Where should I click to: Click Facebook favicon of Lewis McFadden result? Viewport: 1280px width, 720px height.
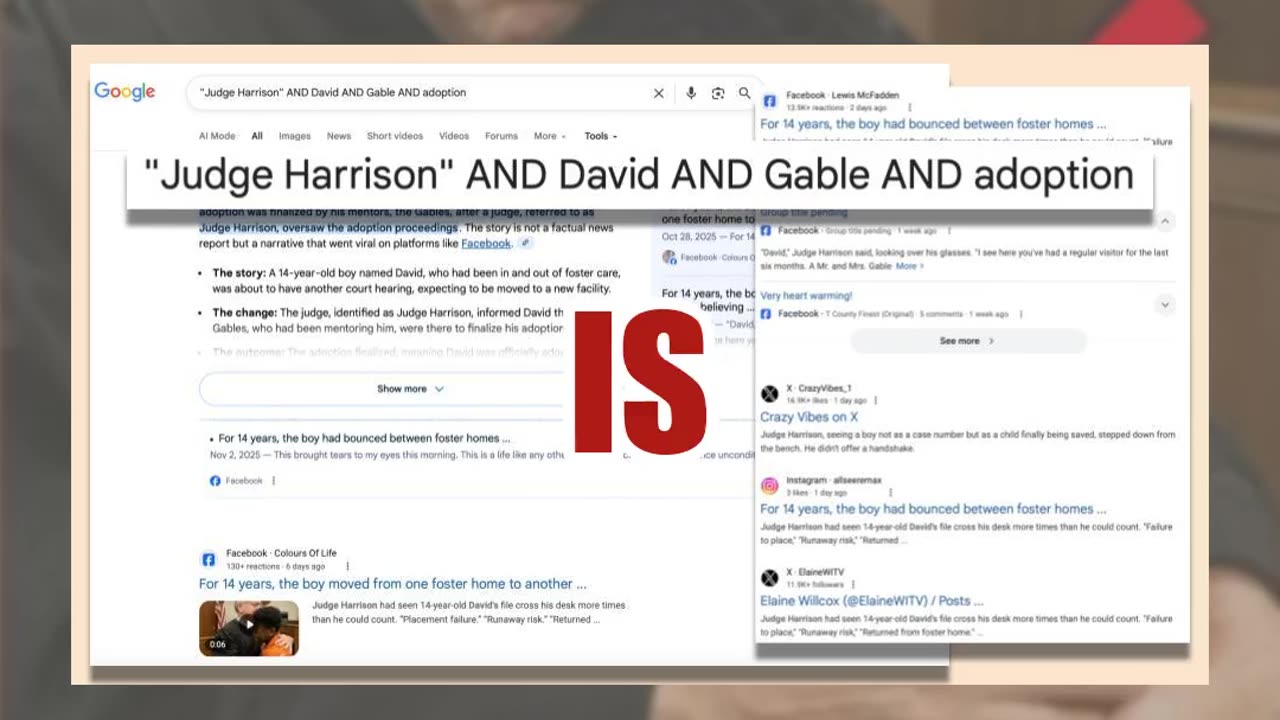click(x=769, y=101)
